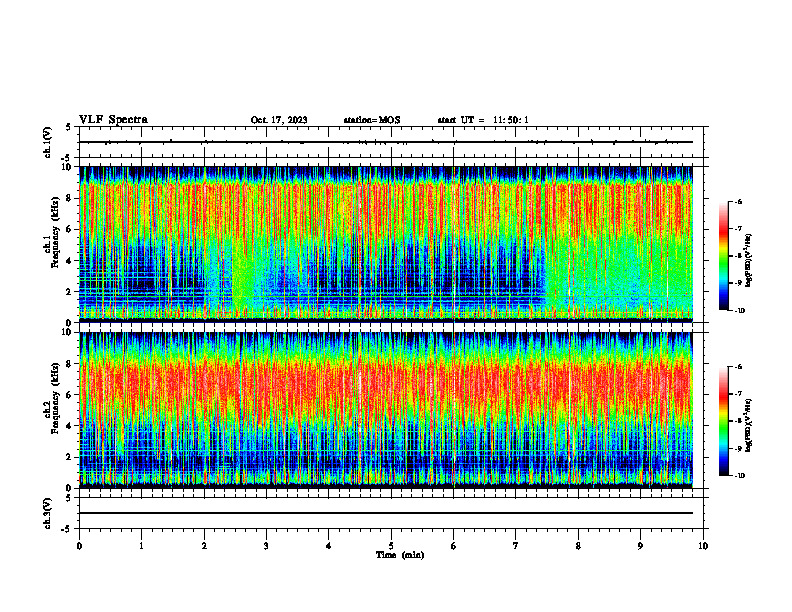Select the ch.2 colorbar "log(PSD)" unit label
Viewport: 792px width, 612px height.
tap(749, 425)
